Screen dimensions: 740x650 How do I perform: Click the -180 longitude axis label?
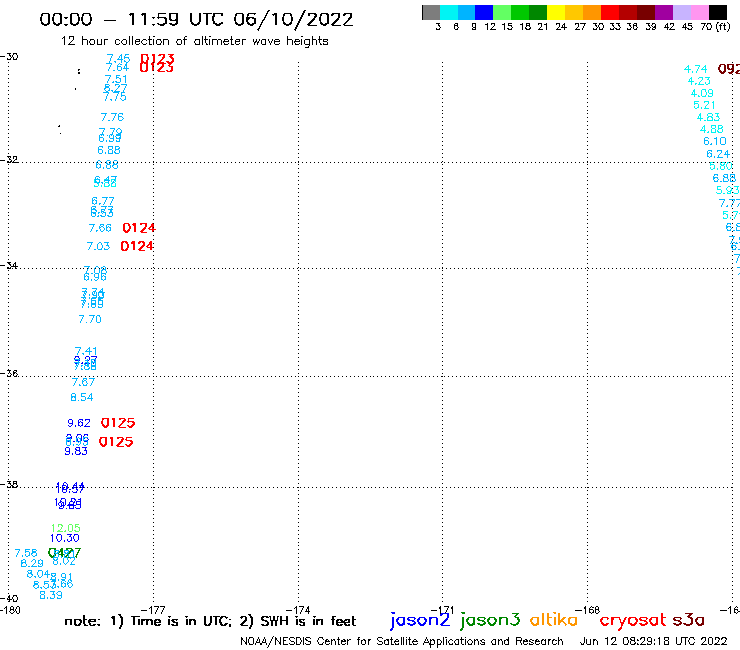coord(10,610)
